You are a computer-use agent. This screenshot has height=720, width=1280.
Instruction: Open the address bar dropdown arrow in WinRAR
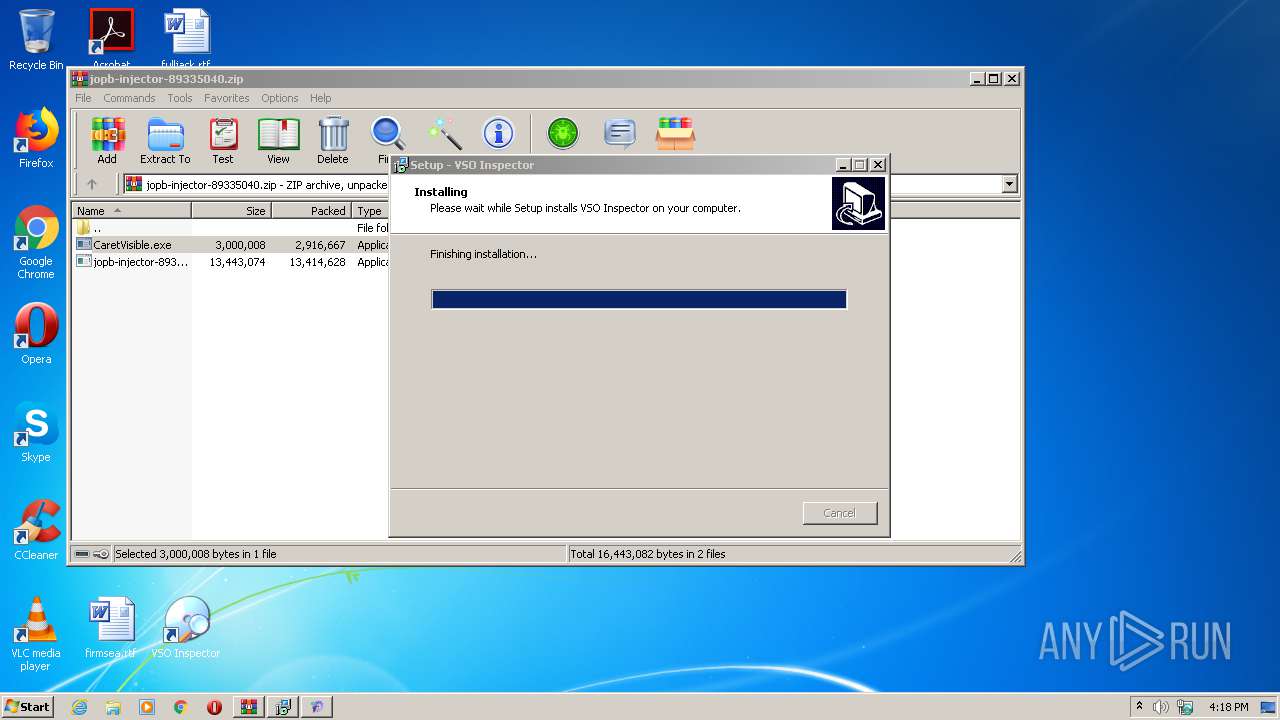(1009, 184)
